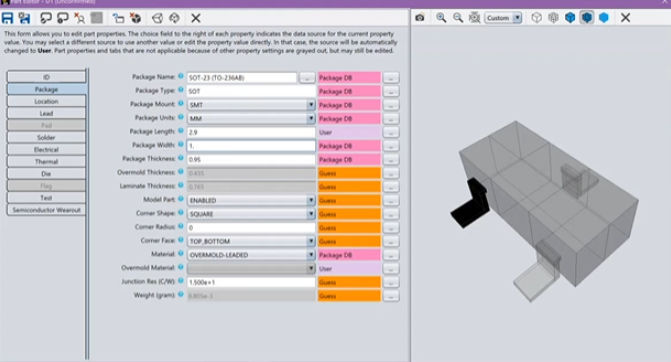
Task: Click the ellipsis button at Corner Radius row end
Action: point(391,228)
